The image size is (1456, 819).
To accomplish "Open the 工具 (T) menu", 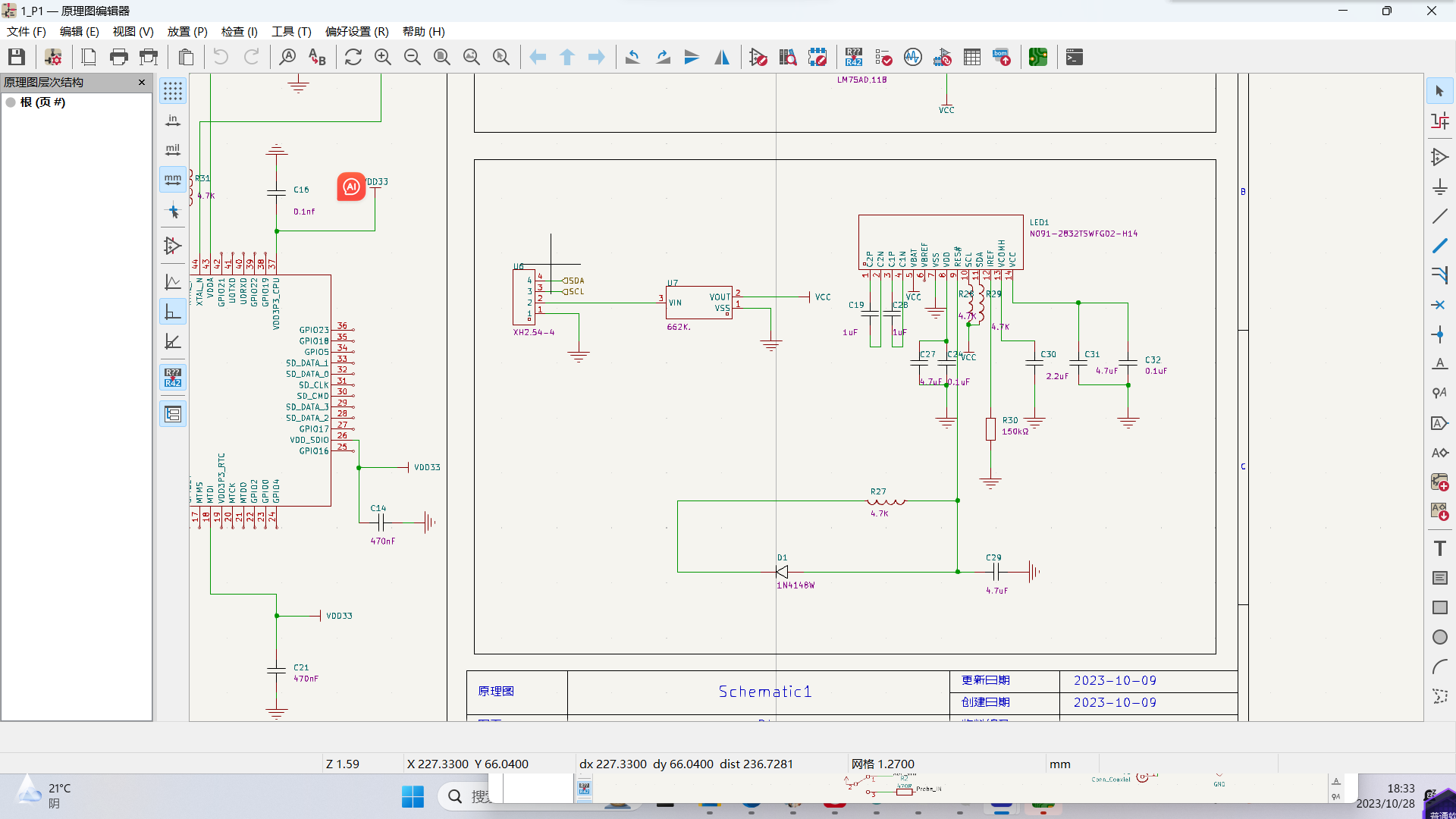I will pyautogui.click(x=292, y=31).
